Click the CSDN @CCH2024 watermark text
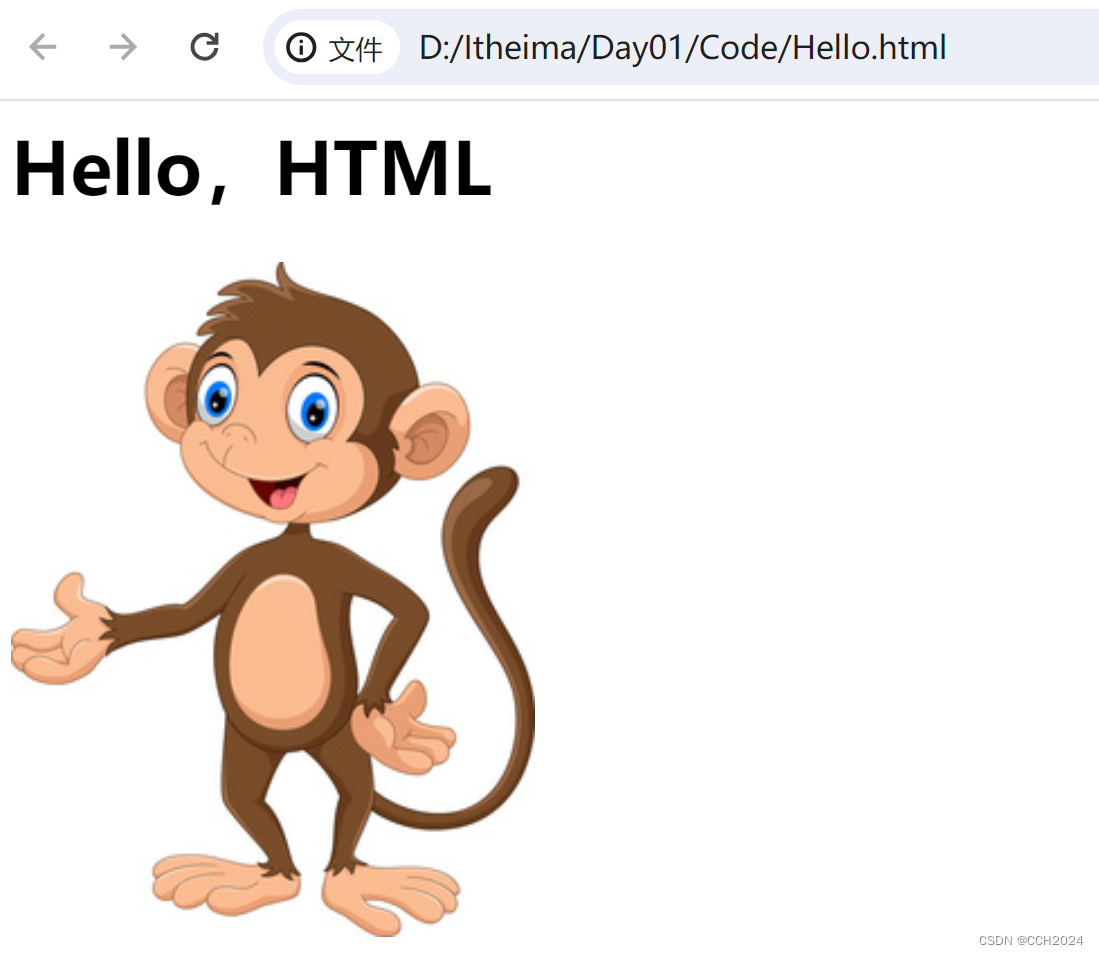1099x955 pixels. (x=1030, y=940)
